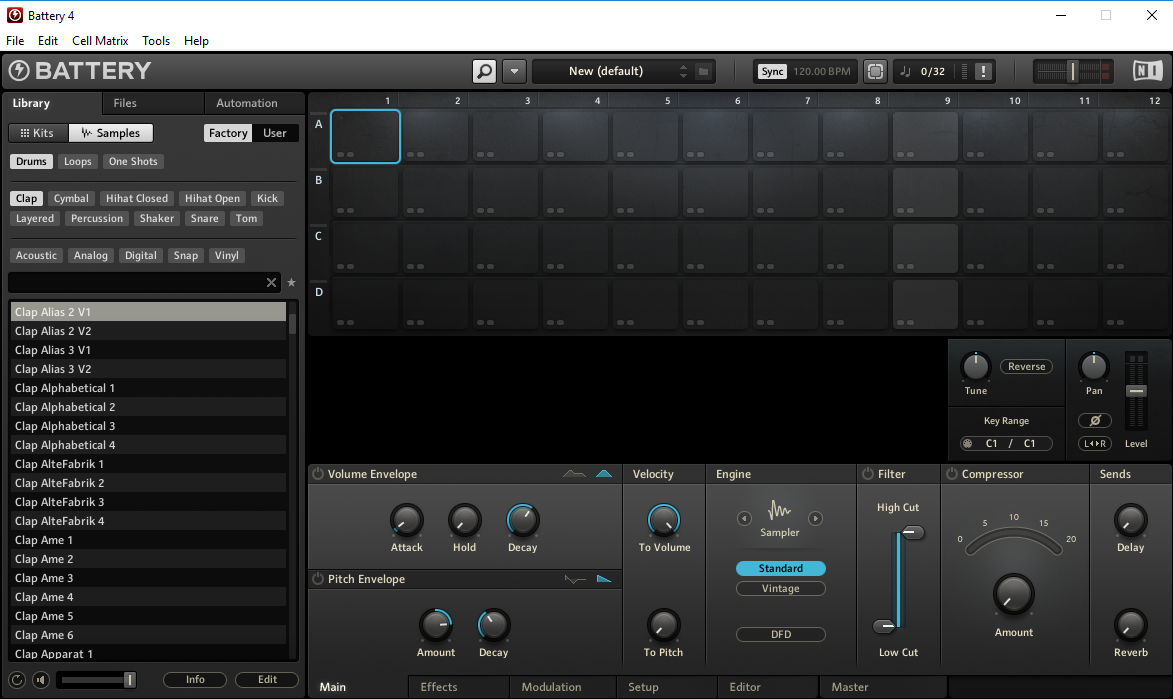Screen dimensions: 1173x699
Task: Toggle the Pitch Envelope power button
Action: point(318,579)
